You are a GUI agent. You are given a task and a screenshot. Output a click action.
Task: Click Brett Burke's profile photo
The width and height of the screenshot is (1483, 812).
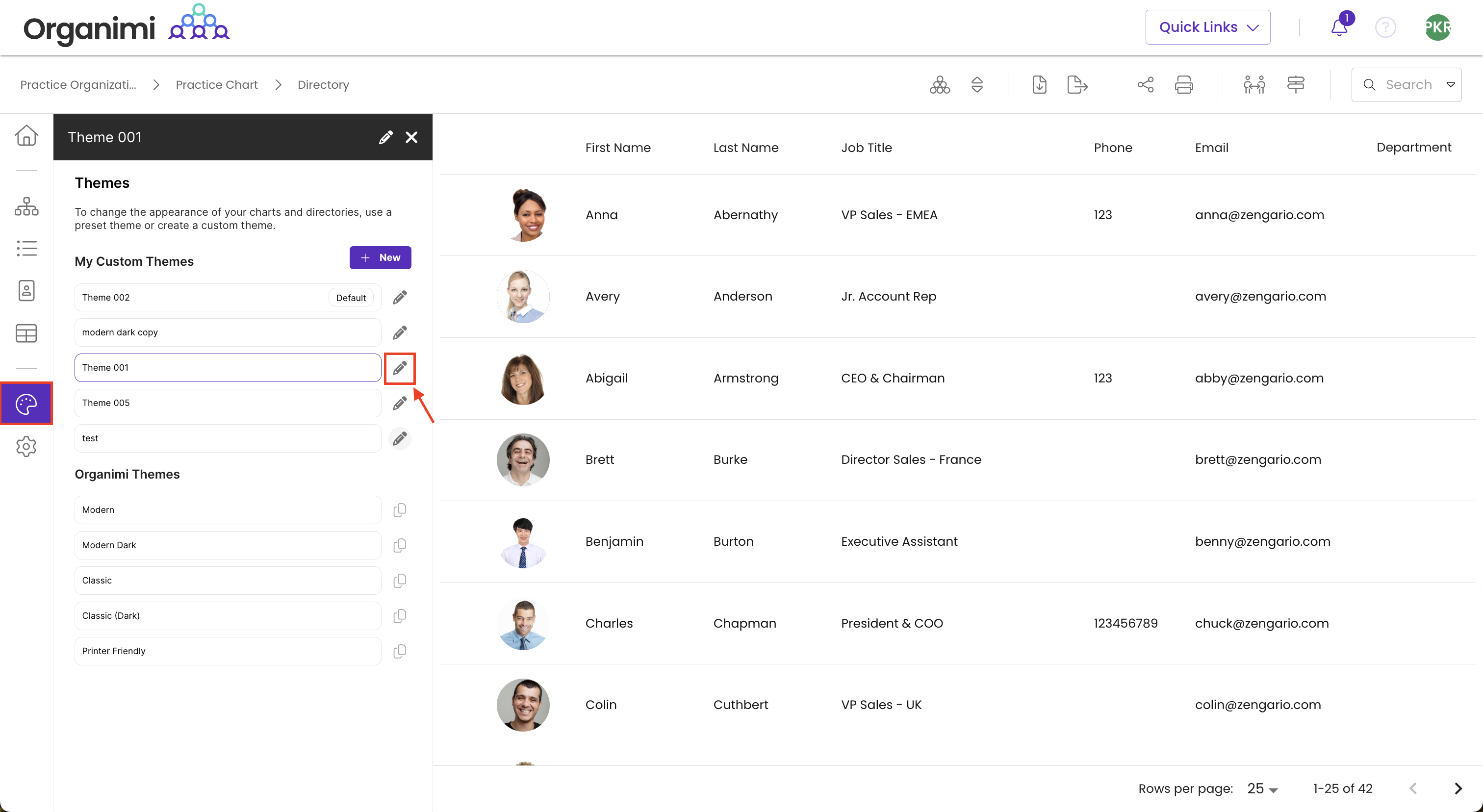523,460
